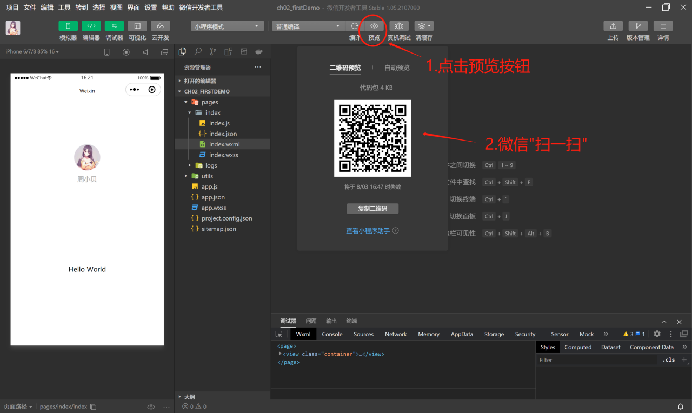
Task: Toggle the green Debugger (调试器) button
Action: pos(114,26)
